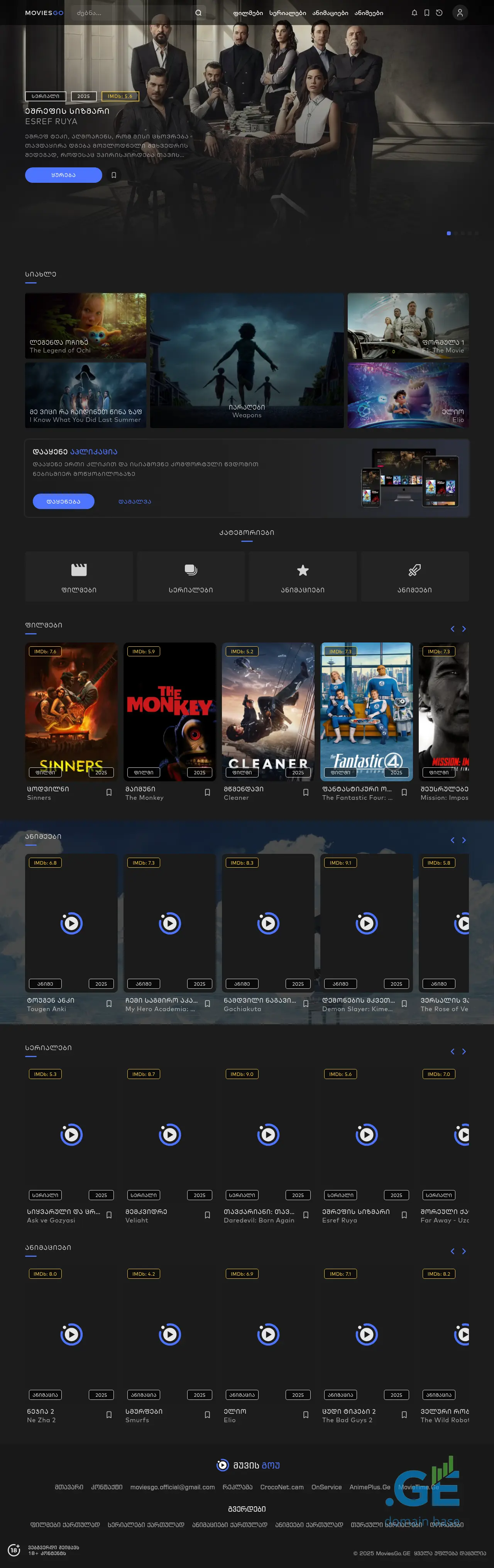Open the header bookmarks icon
494x1568 pixels.
426,13
